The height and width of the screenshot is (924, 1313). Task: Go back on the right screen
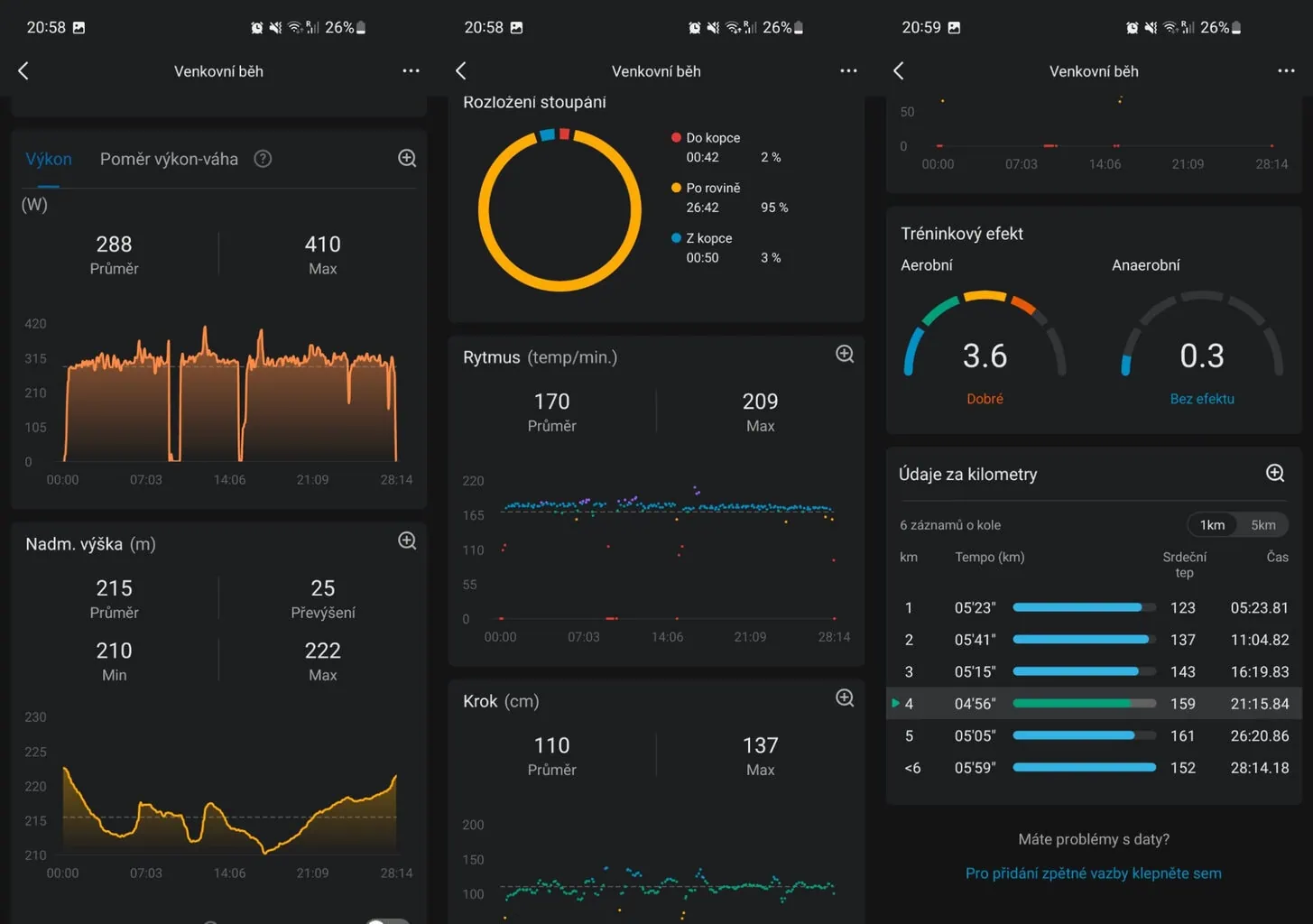coord(899,71)
